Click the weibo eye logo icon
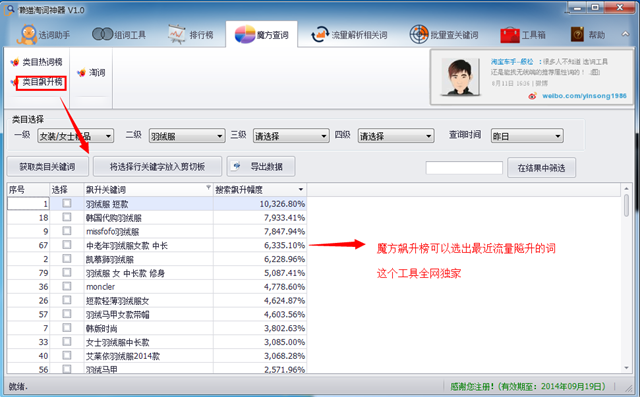This screenshot has width=640, height=397. coord(532,96)
